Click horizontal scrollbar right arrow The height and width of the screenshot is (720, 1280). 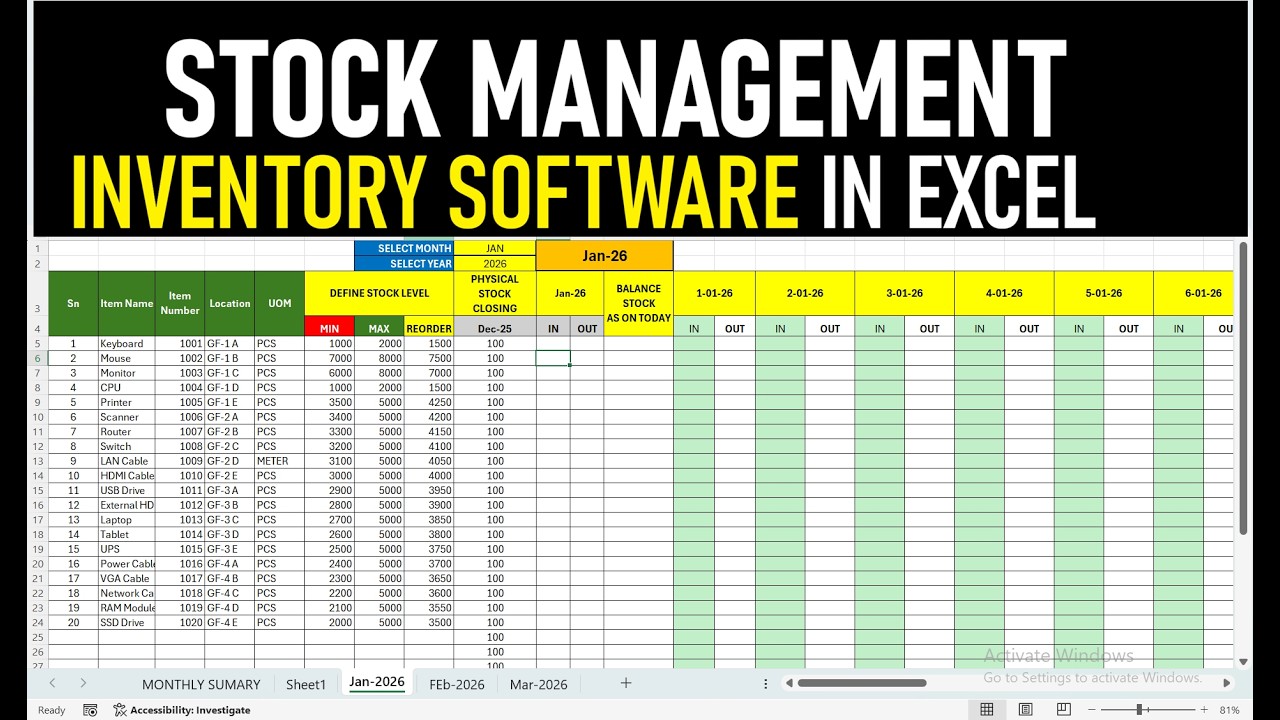point(1227,683)
